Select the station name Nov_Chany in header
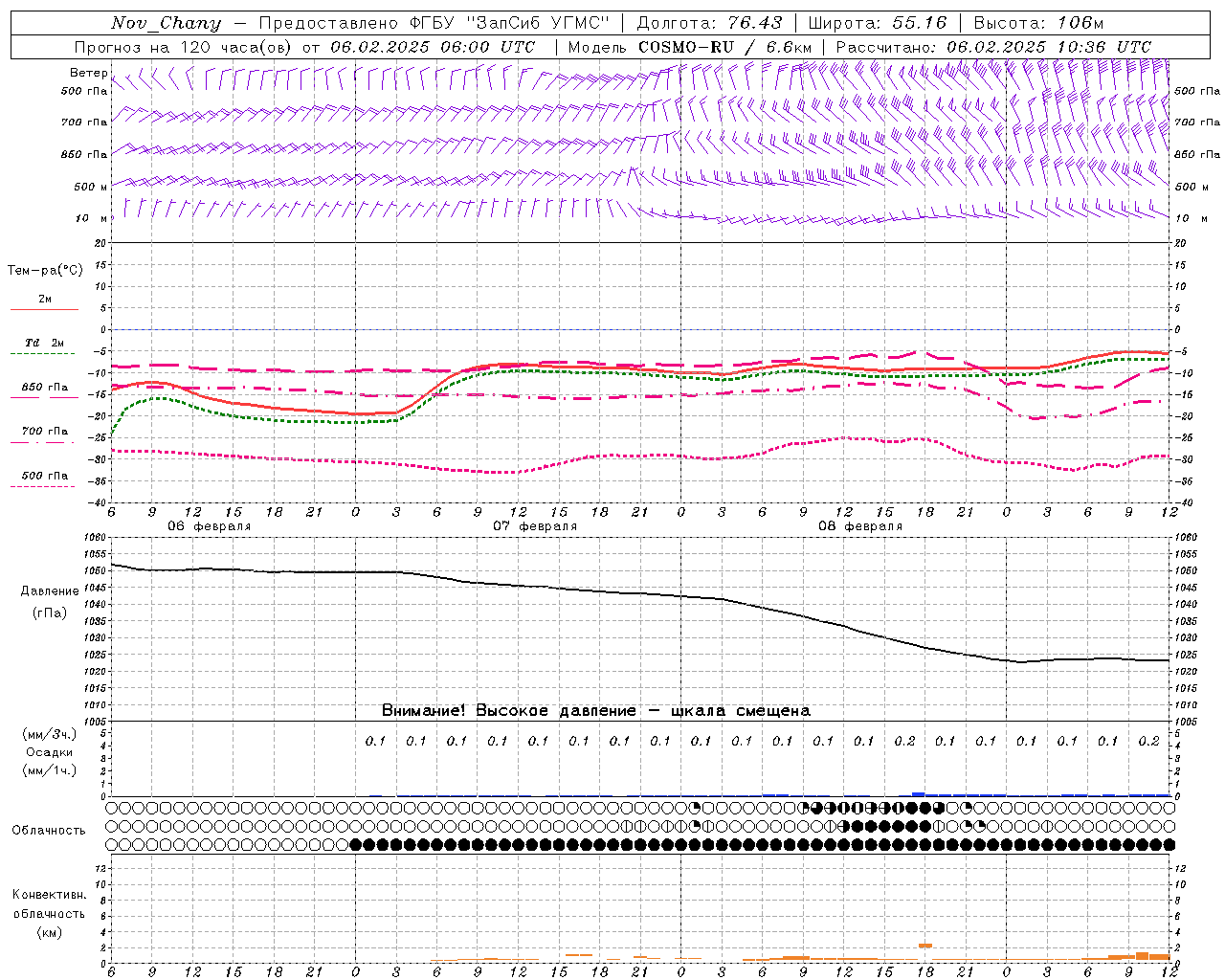The width and height of the screenshot is (1225, 980). coord(166,23)
